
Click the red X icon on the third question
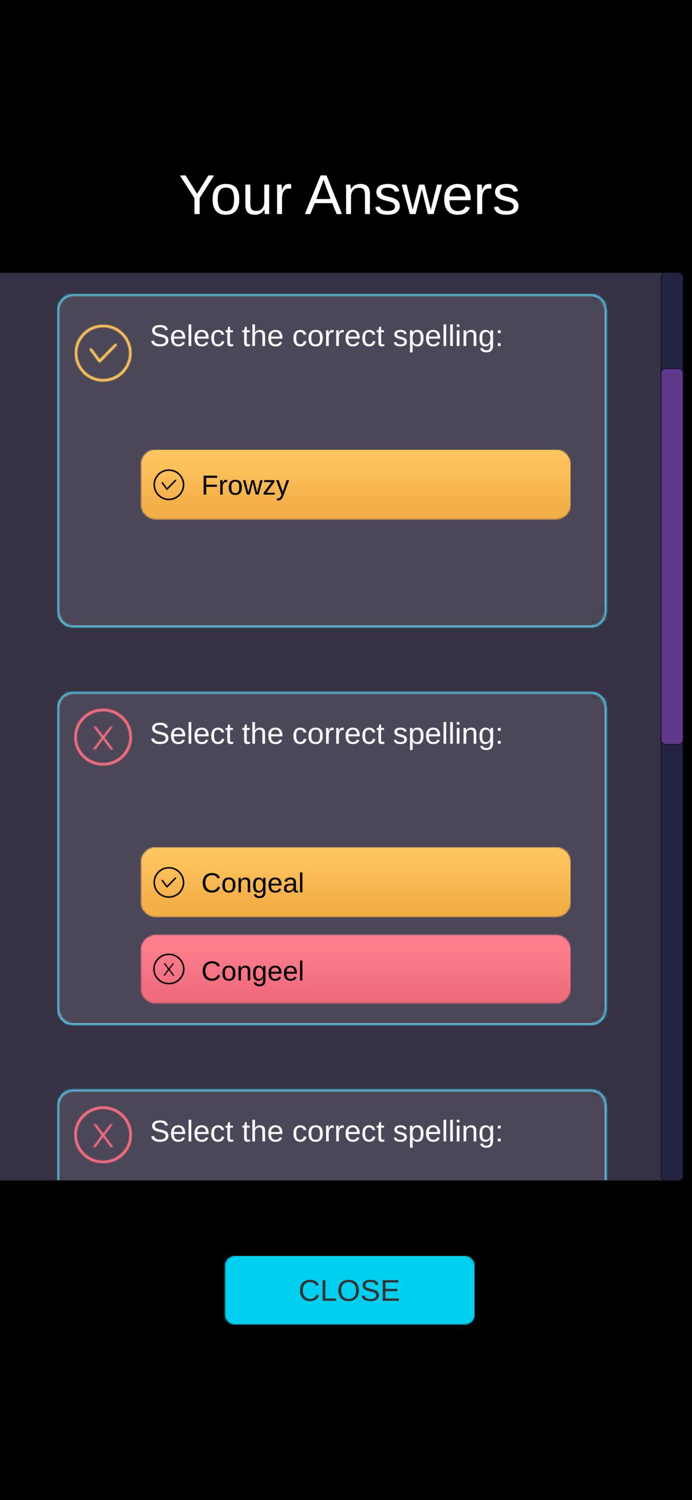click(x=103, y=1134)
